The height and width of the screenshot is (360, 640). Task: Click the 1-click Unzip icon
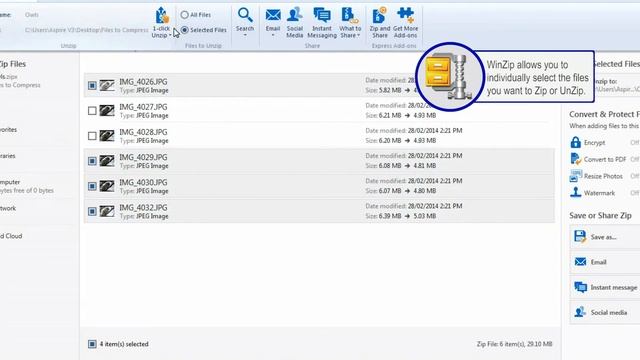[162, 16]
